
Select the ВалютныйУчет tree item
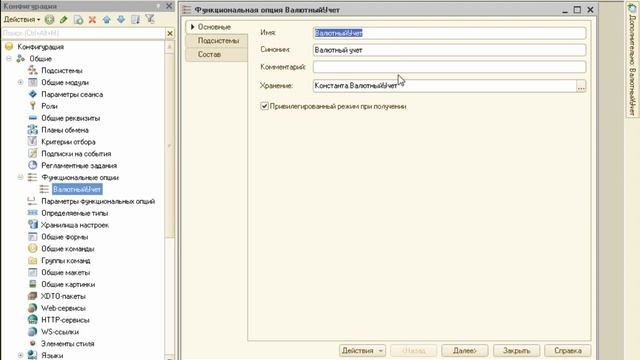coord(77,189)
